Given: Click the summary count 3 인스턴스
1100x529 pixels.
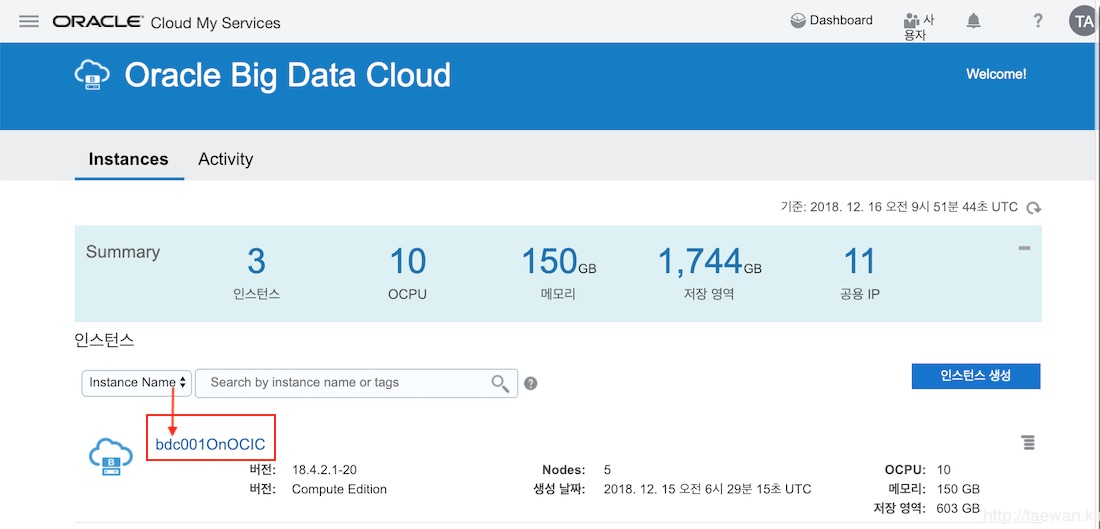Looking at the screenshot, I should click(x=257, y=275).
